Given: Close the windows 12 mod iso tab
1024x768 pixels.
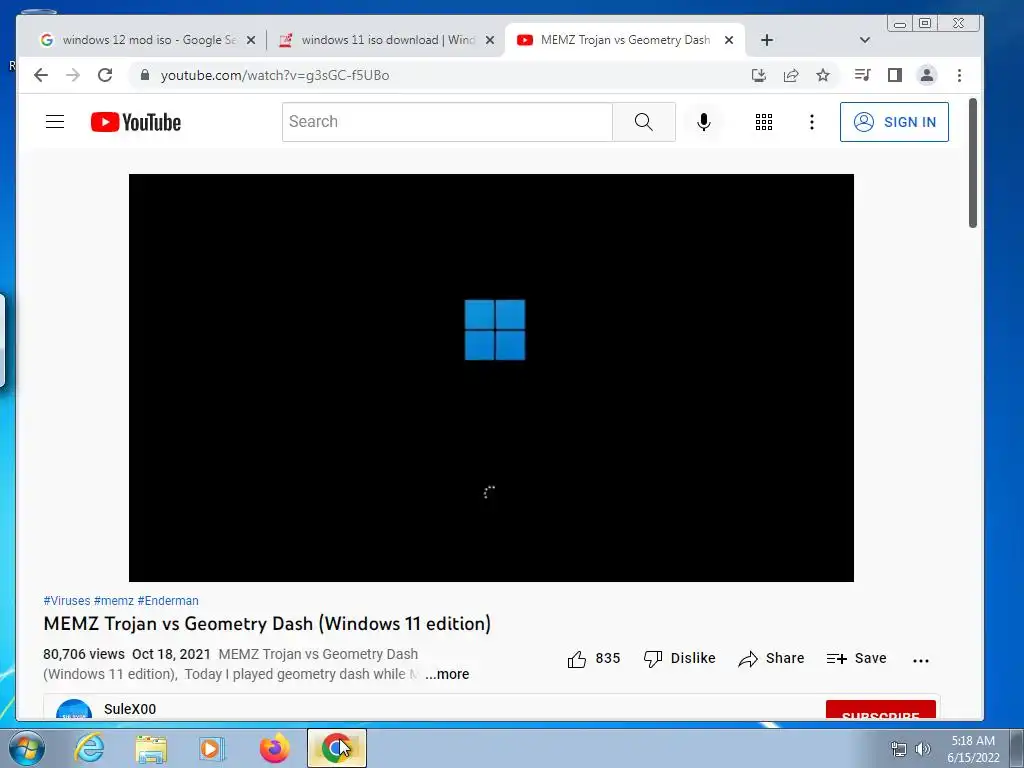Looking at the screenshot, I should coord(251,40).
